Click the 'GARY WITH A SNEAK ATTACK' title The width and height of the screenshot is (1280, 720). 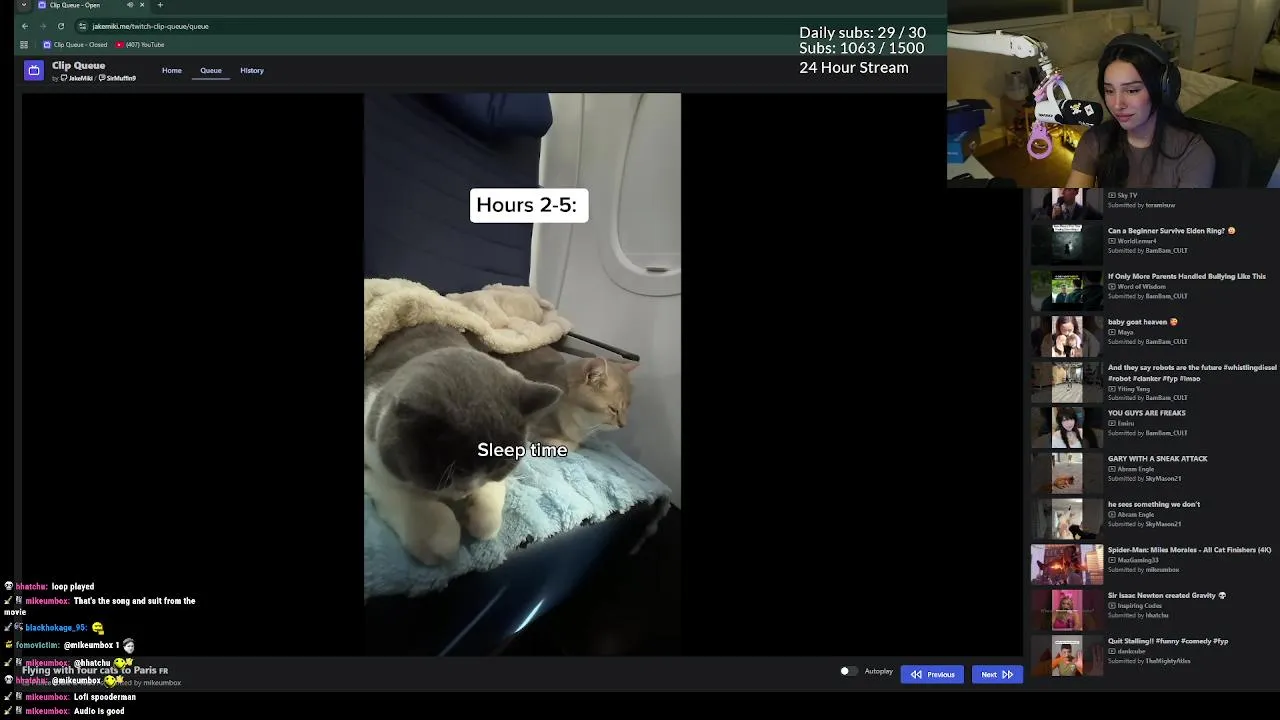coord(1158,459)
